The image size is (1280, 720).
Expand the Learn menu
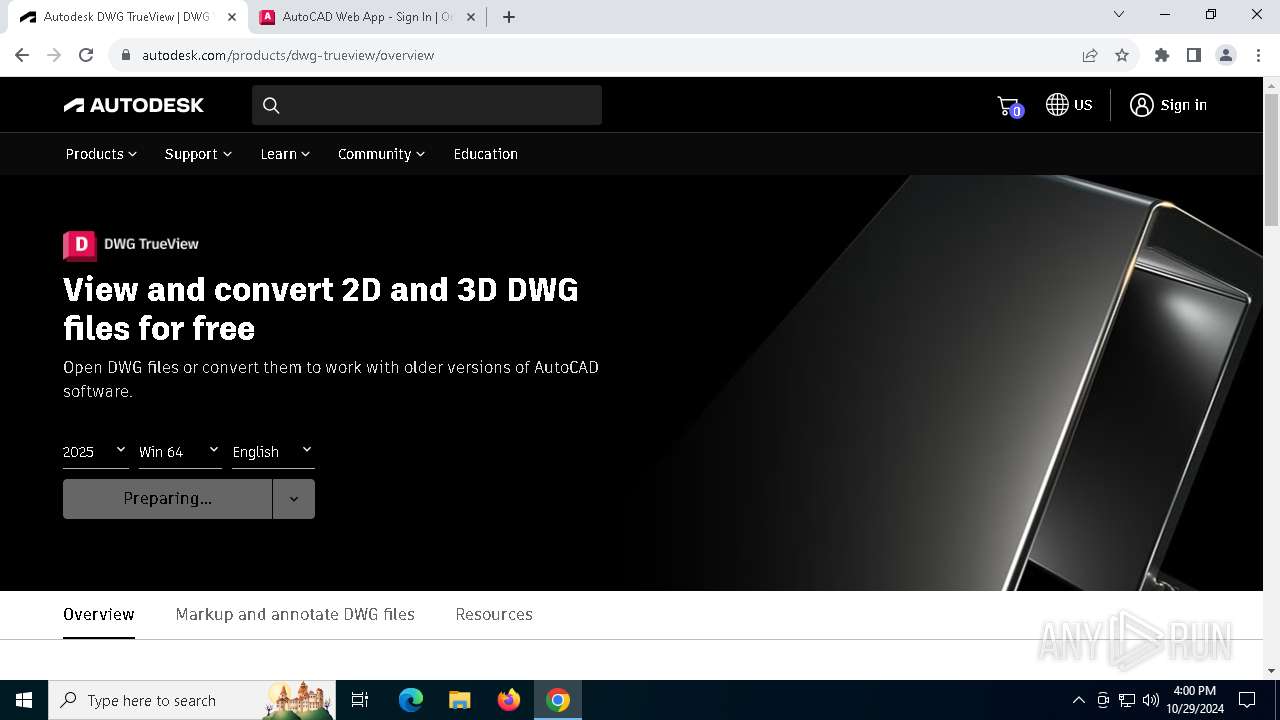[x=285, y=154]
